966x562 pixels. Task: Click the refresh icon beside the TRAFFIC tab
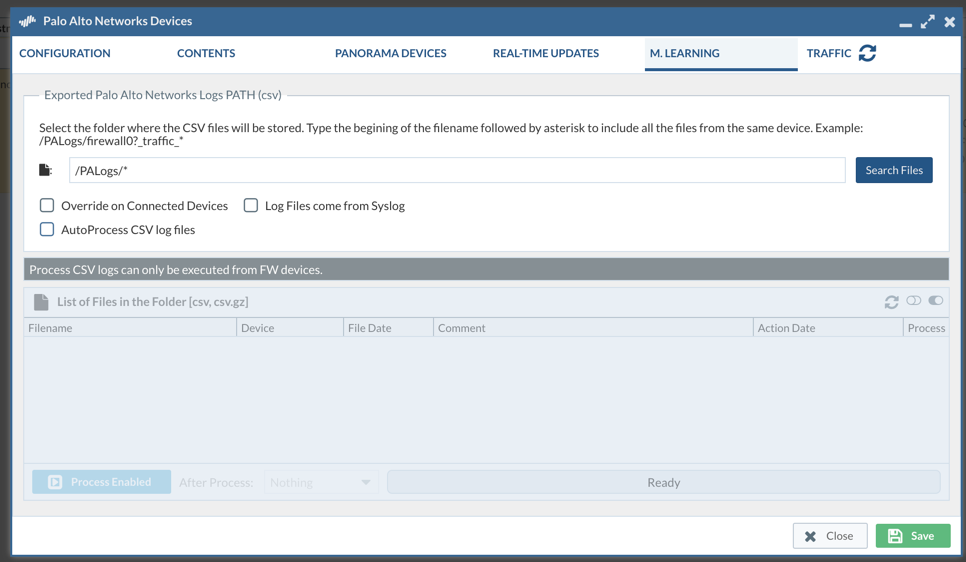tap(867, 53)
